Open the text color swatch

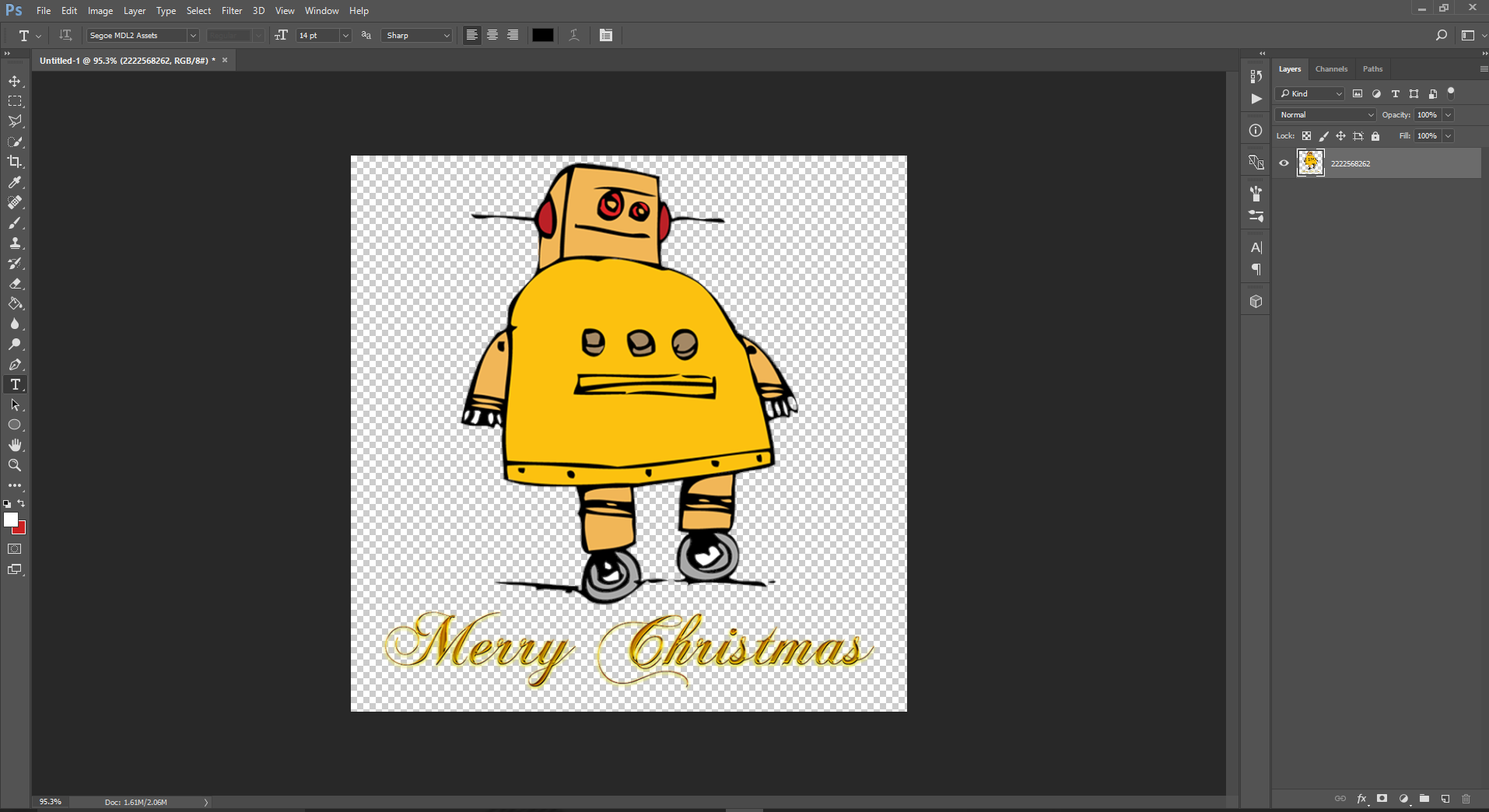542,35
